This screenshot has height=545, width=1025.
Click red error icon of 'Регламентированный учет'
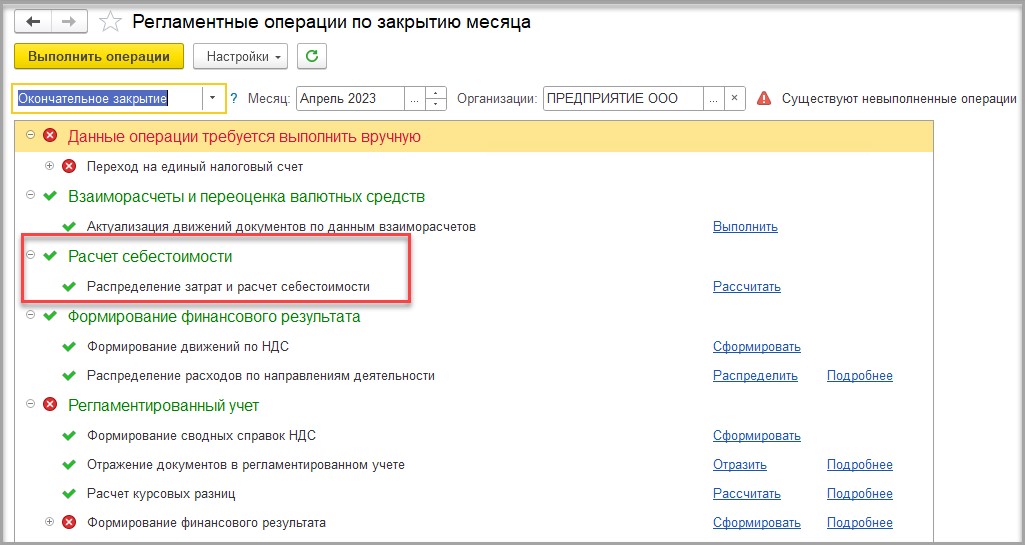coord(50,405)
